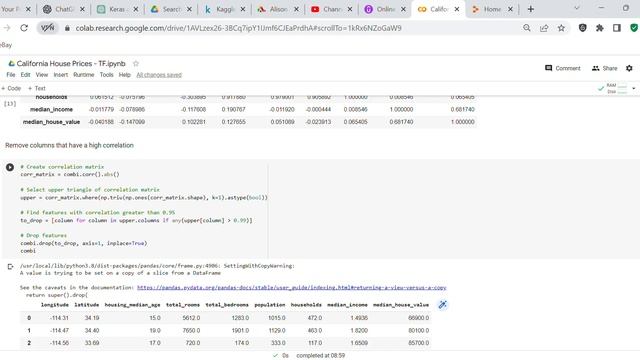Screen dimensions: 640x360
Task: Bookmark this page with the star
Action: click(x=561, y=28)
